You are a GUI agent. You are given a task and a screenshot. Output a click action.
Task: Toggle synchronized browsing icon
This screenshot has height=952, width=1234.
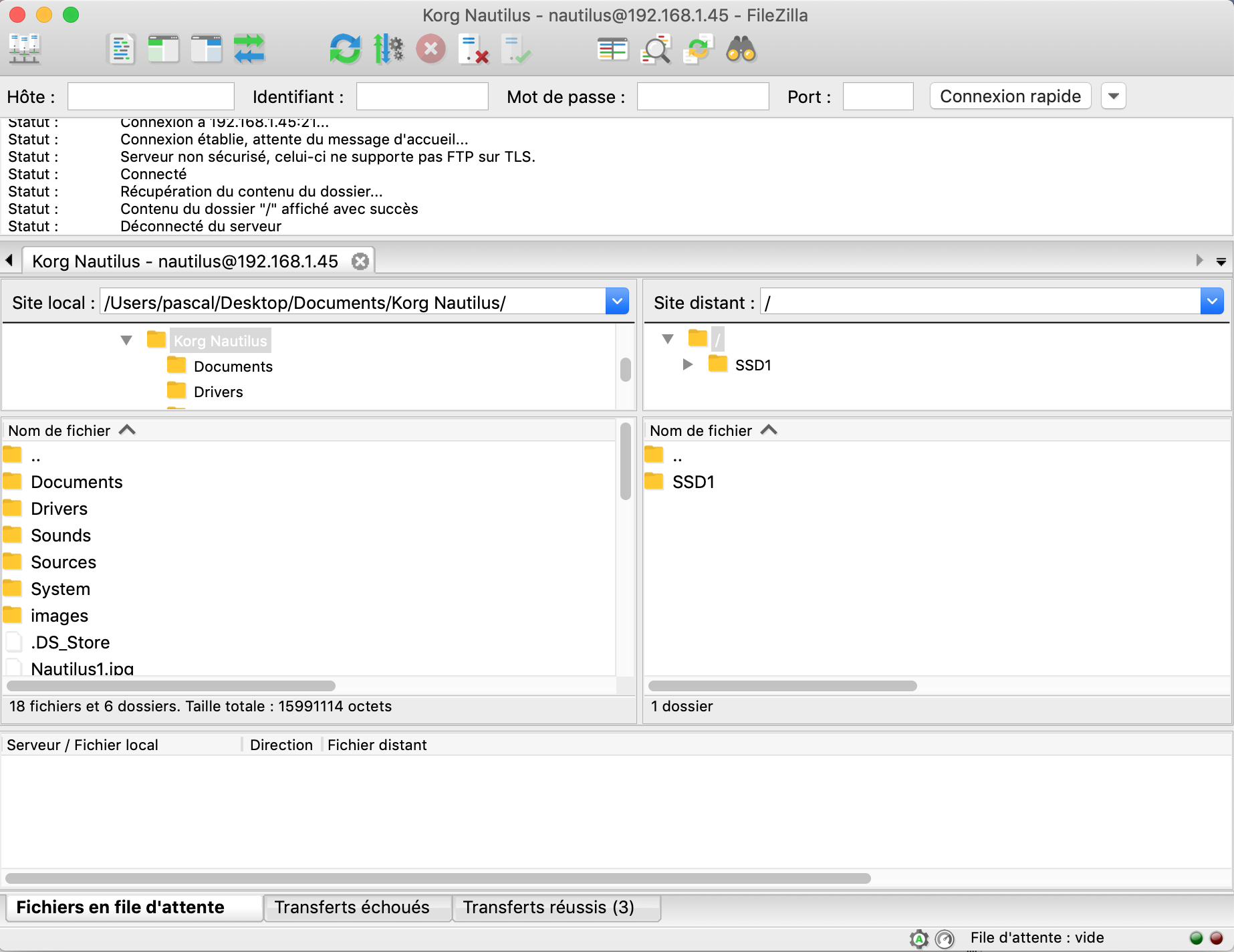click(699, 49)
